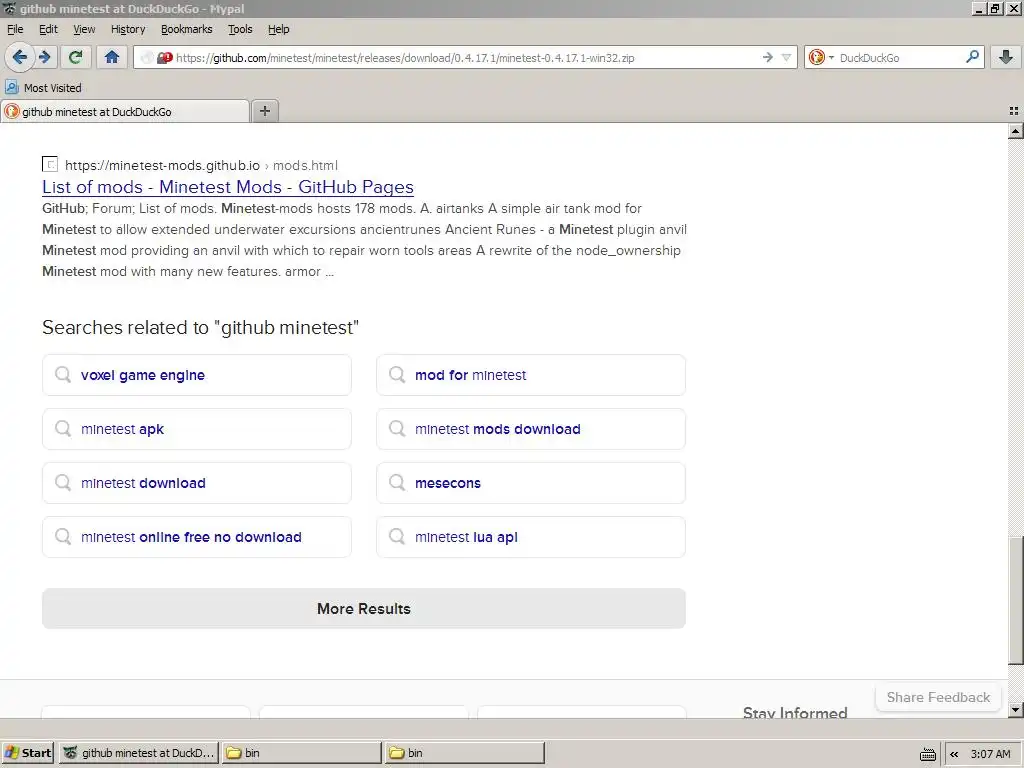Click the scrollbar up arrow

tap(1016, 131)
